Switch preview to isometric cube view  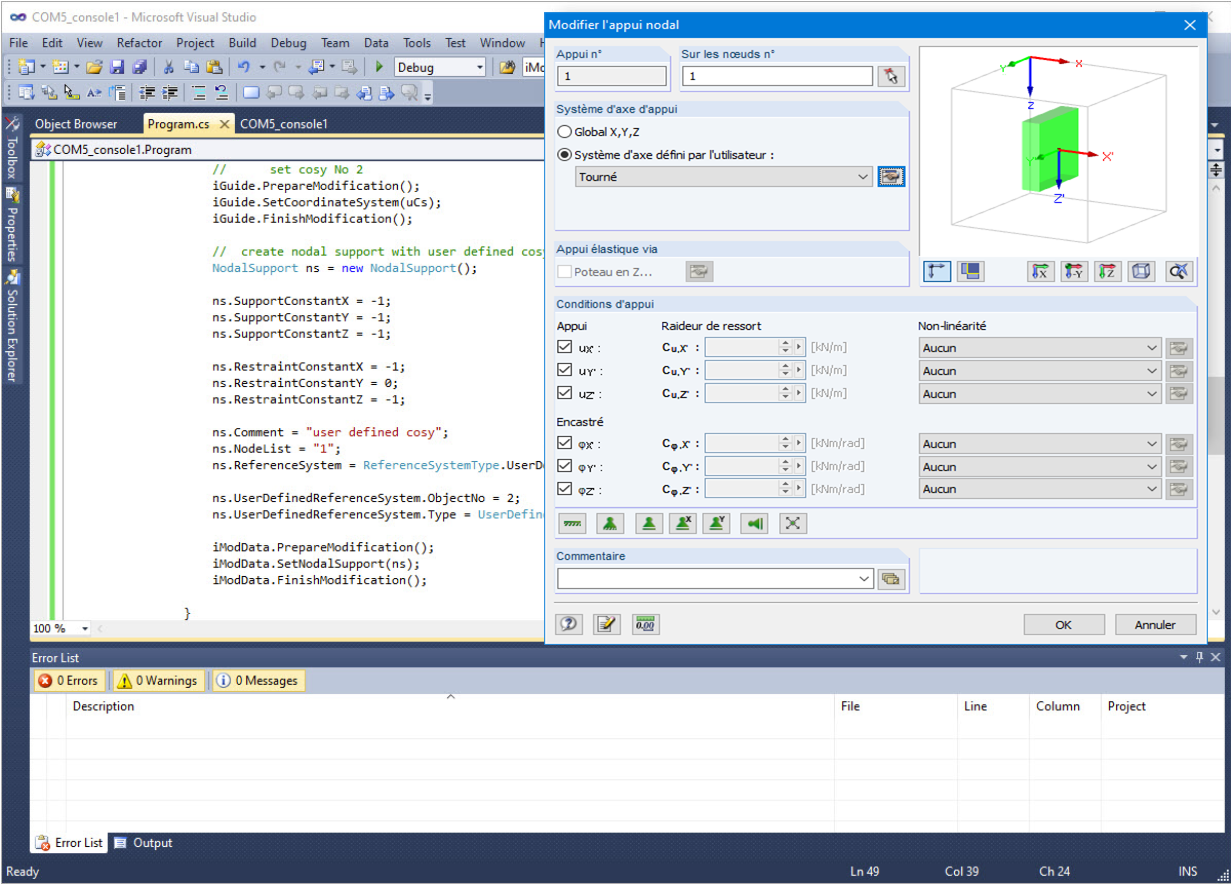pos(1142,271)
